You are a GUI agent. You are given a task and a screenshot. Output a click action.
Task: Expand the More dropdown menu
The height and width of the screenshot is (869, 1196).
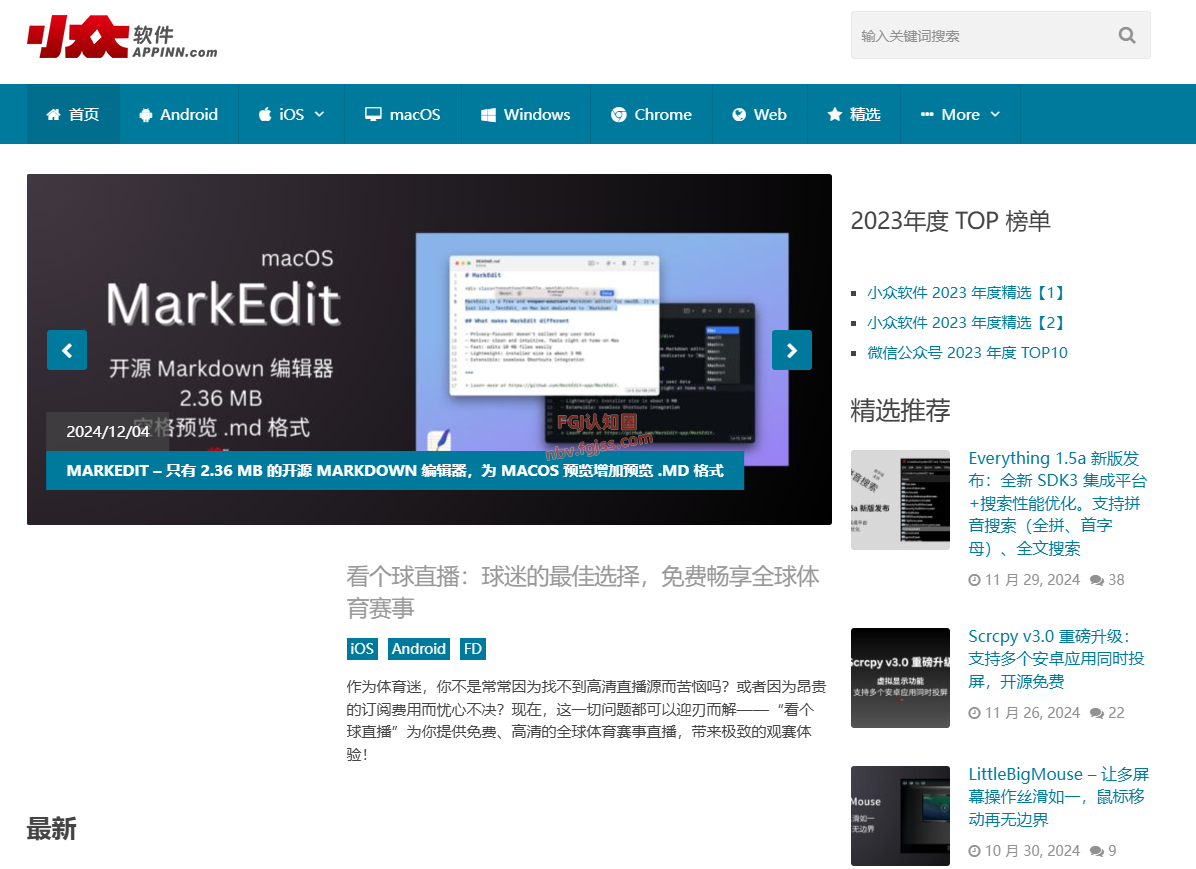coord(960,115)
